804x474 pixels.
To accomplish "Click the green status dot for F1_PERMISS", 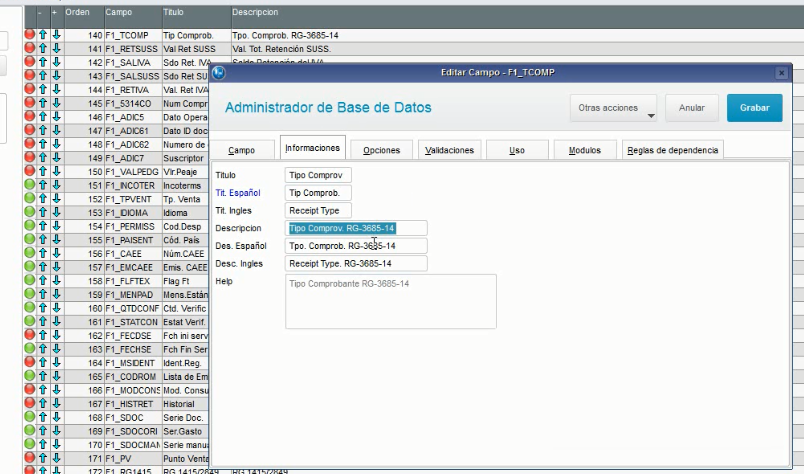I will pos(30,226).
